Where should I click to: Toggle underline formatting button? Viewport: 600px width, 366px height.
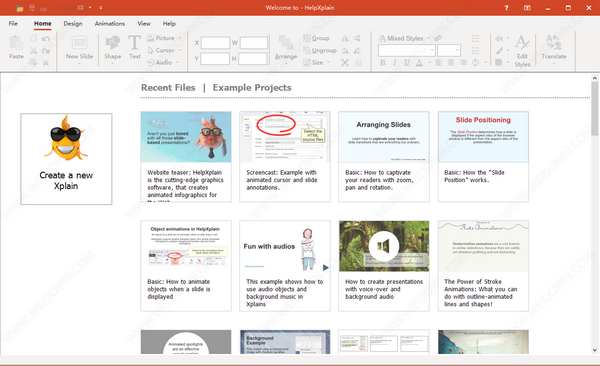point(406,62)
